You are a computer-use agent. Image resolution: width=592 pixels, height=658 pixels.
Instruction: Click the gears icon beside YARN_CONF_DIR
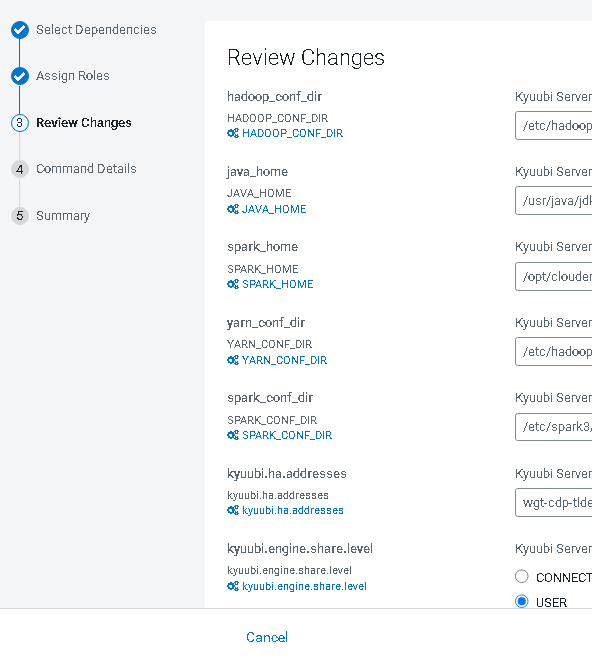tap(233, 360)
